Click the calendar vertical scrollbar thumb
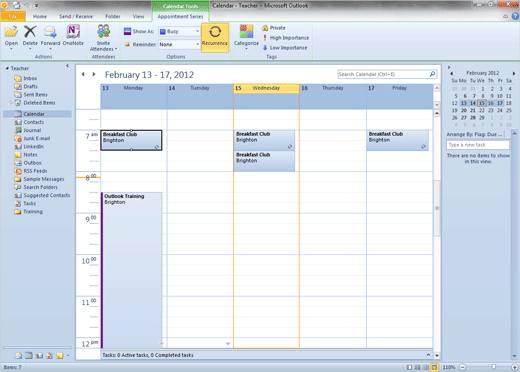Image resolution: width=520 pixels, height=372 pixels. click(437, 208)
